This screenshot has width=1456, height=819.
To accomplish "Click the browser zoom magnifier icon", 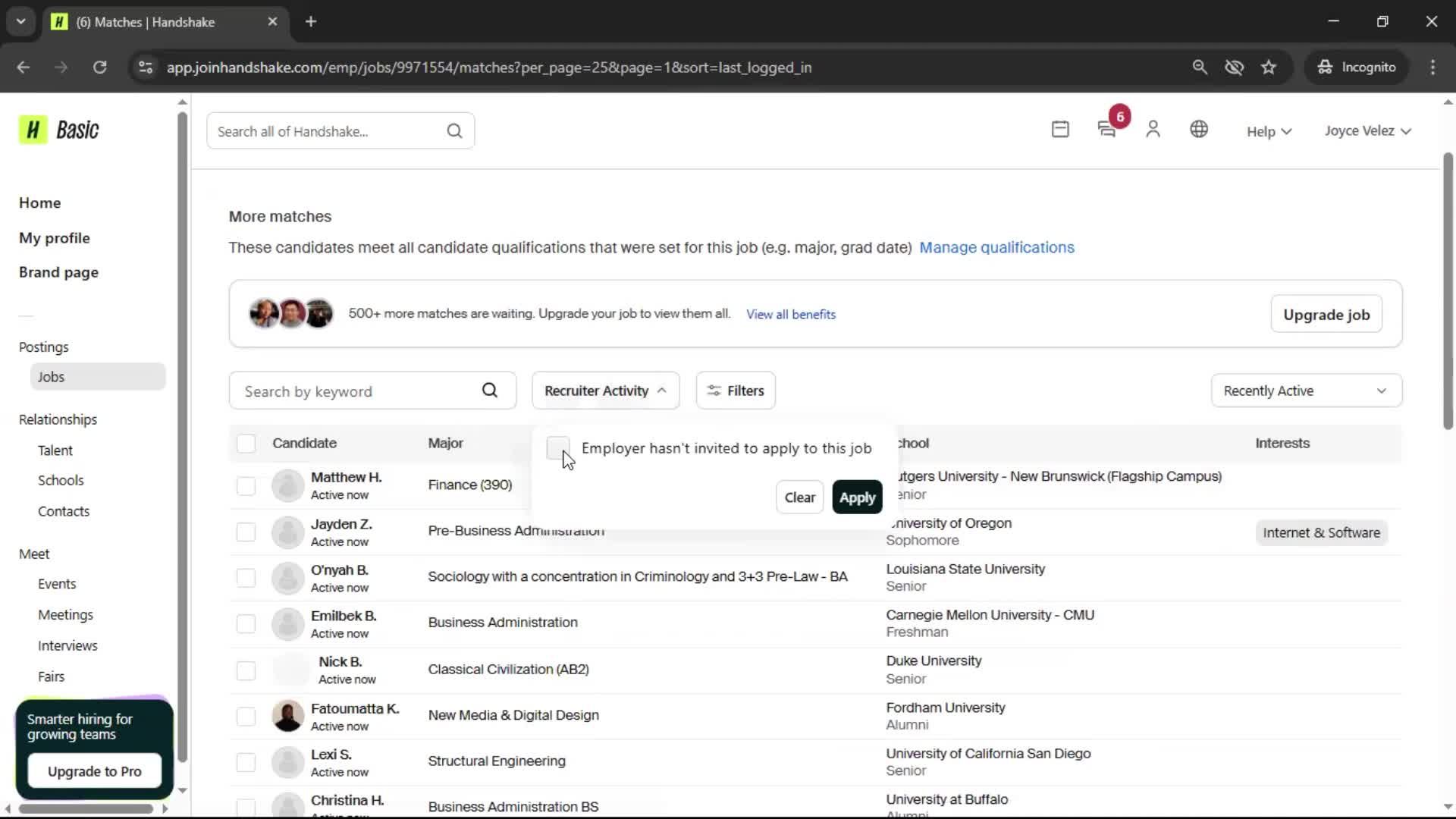I will click(x=1200, y=67).
